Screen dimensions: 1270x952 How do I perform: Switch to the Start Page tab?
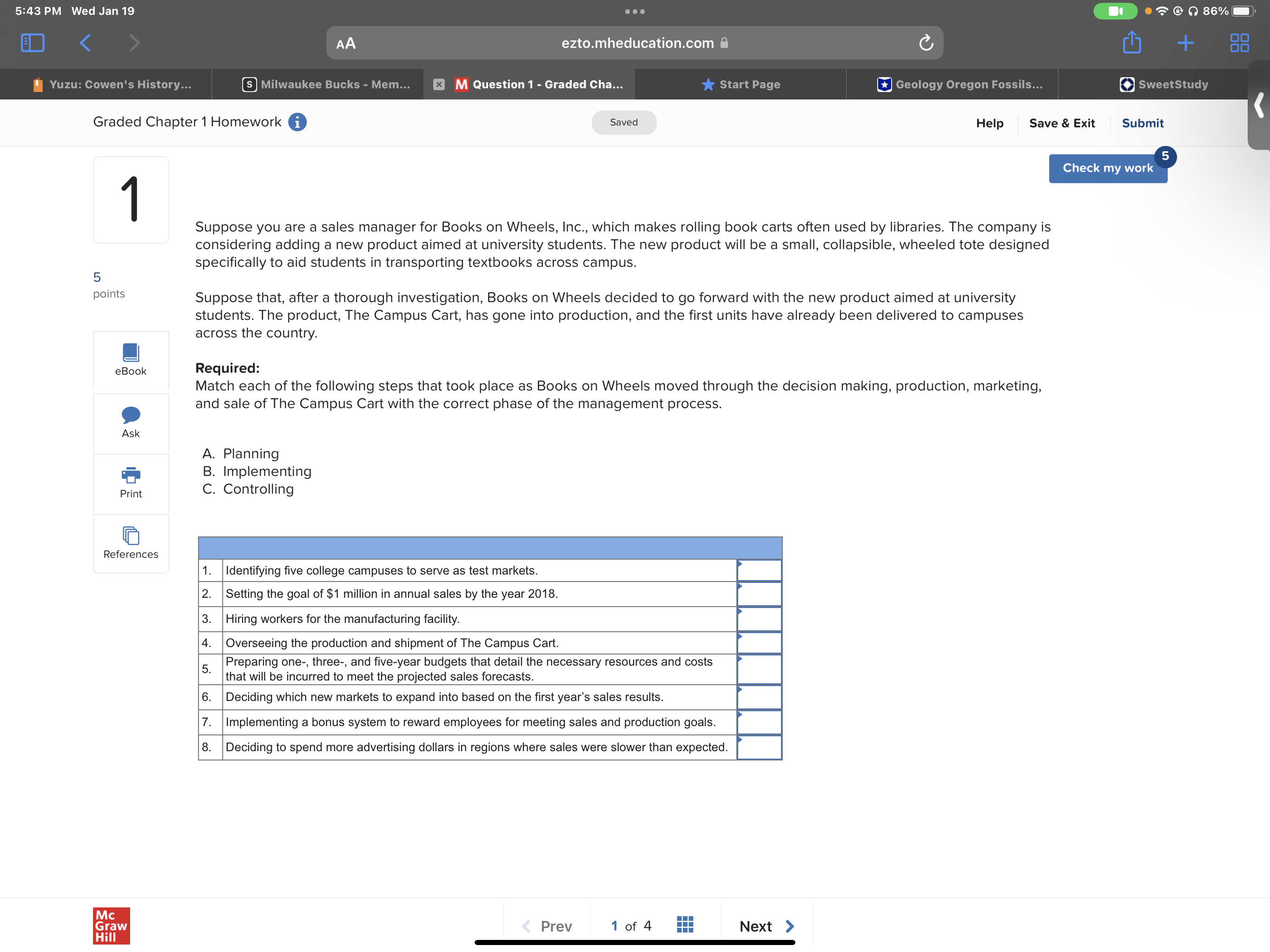(741, 85)
